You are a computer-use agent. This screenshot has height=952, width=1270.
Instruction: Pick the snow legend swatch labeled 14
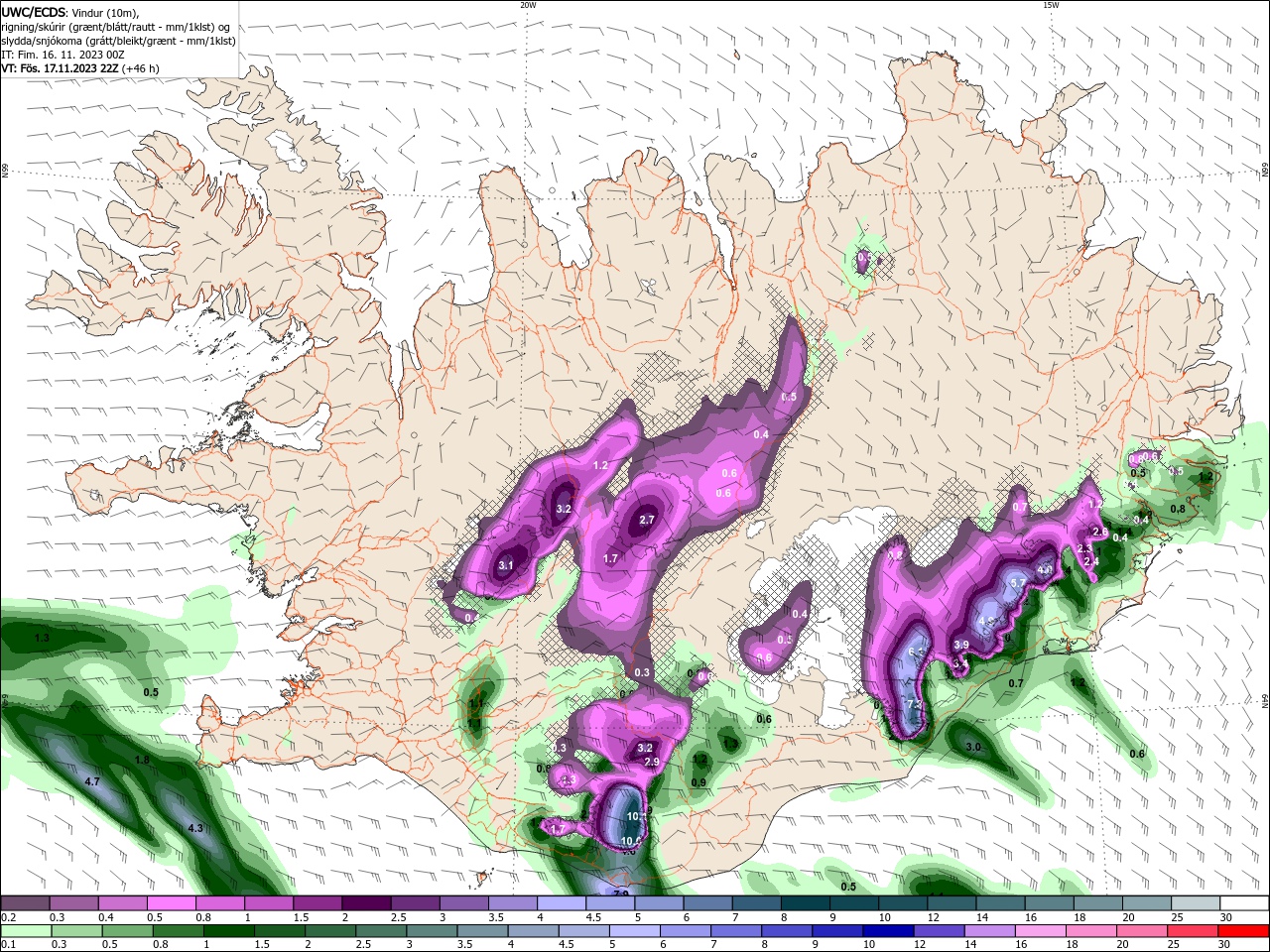click(1001, 903)
